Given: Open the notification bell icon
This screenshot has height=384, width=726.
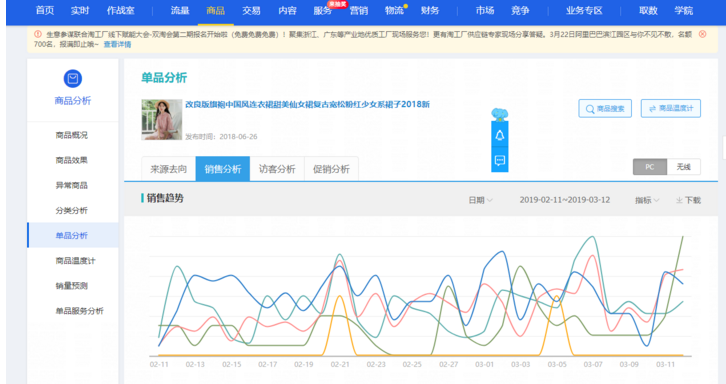Looking at the screenshot, I should click(x=500, y=135).
